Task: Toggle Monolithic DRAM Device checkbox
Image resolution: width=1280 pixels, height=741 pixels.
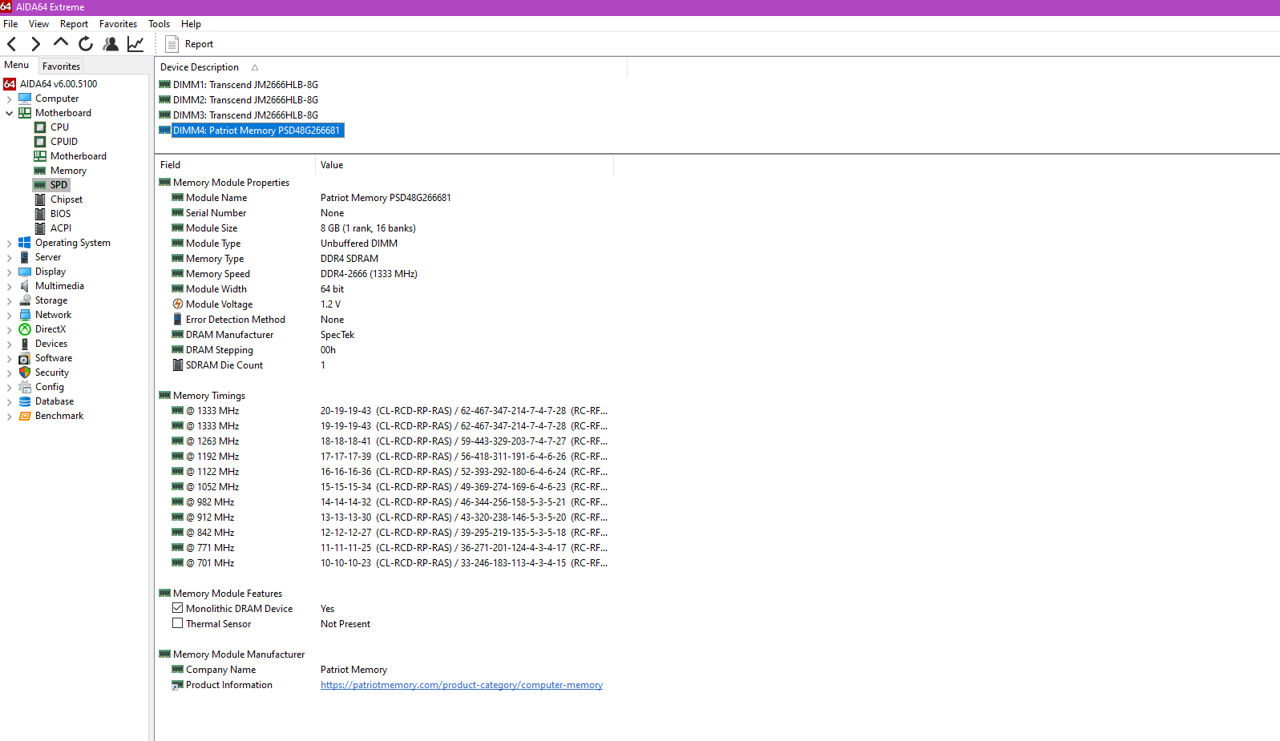Action: click(177, 608)
